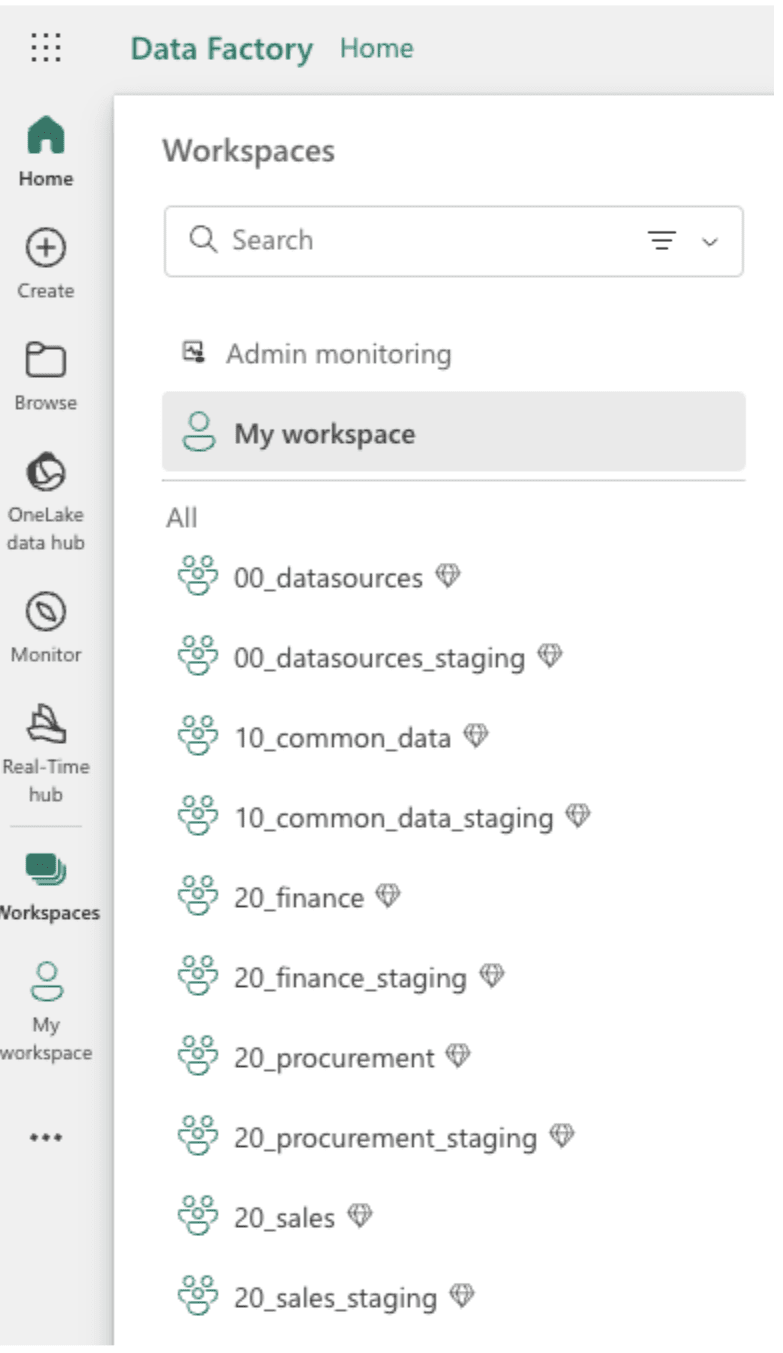Click the magnifier icon in search box
The height and width of the screenshot is (1353, 783).
203,240
